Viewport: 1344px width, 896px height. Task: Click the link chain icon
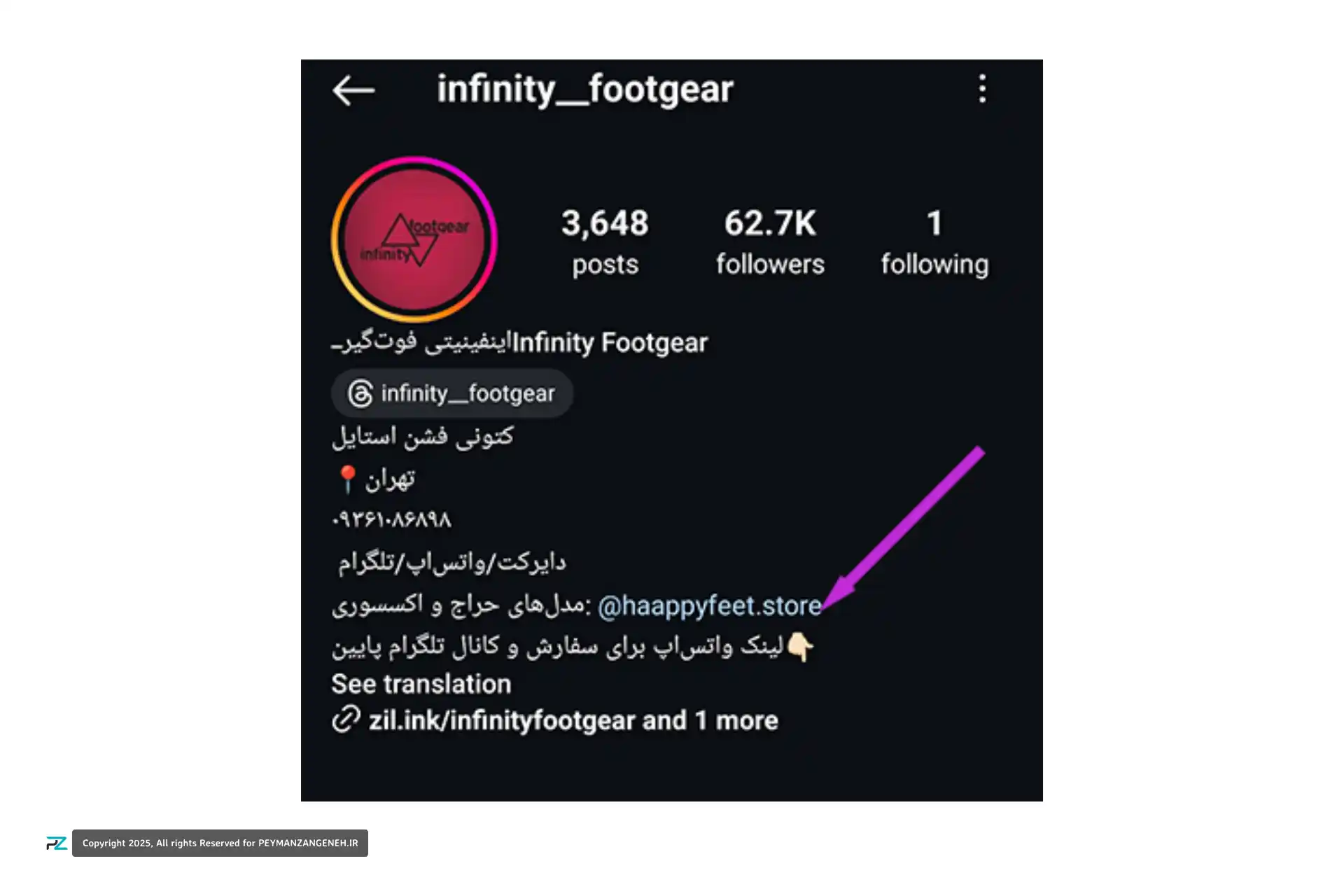click(346, 719)
